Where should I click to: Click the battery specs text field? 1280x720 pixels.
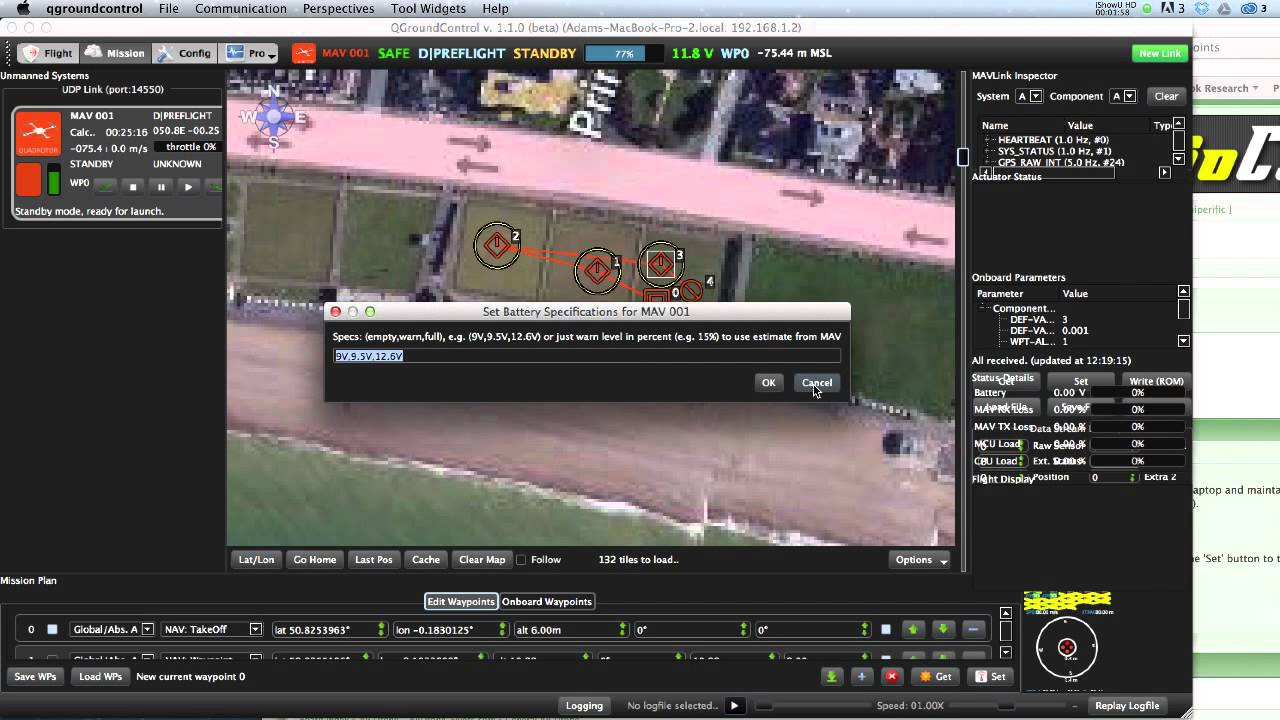pyautogui.click(x=587, y=356)
